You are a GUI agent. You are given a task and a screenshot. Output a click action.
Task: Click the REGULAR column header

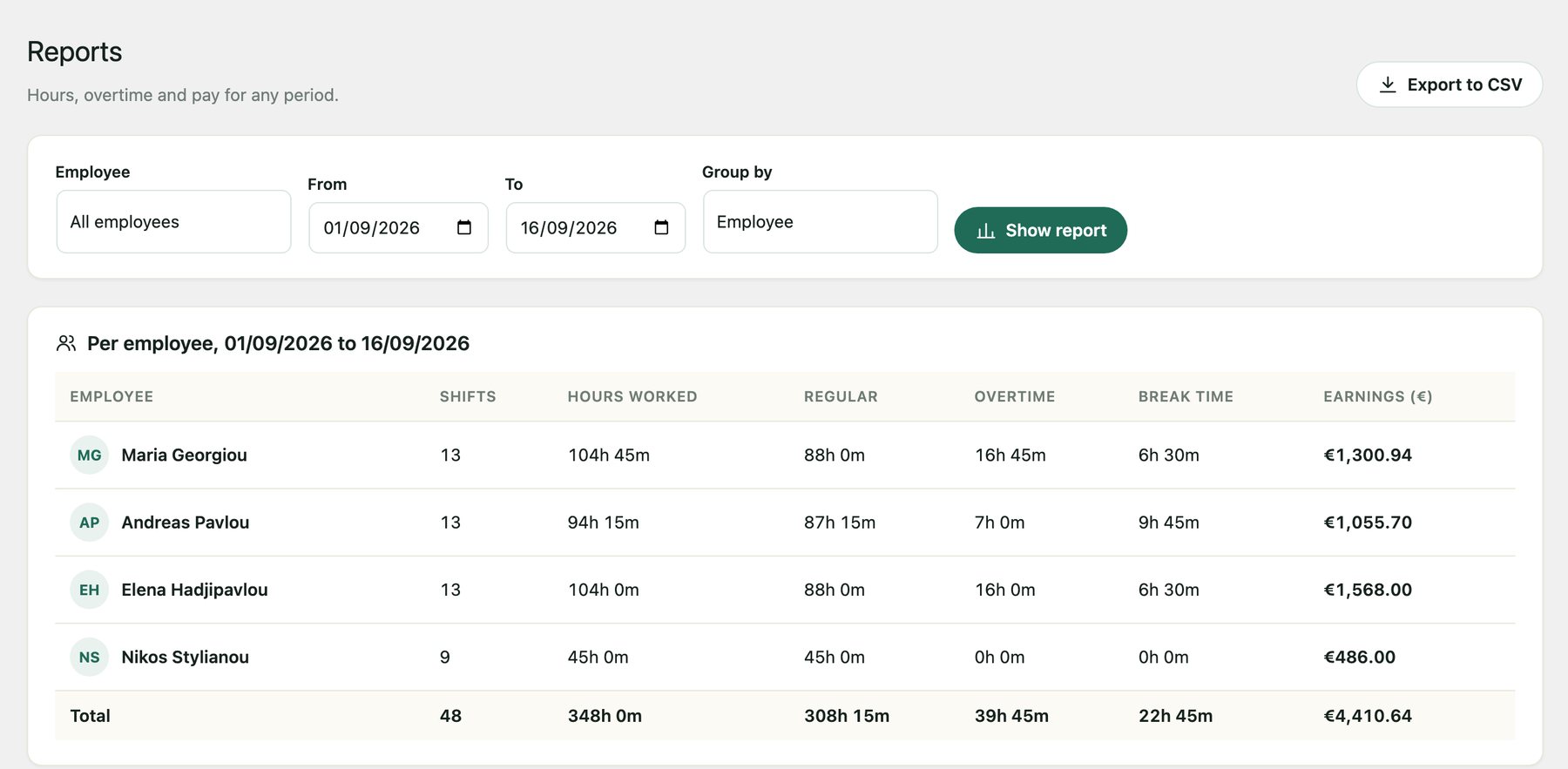[841, 396]
